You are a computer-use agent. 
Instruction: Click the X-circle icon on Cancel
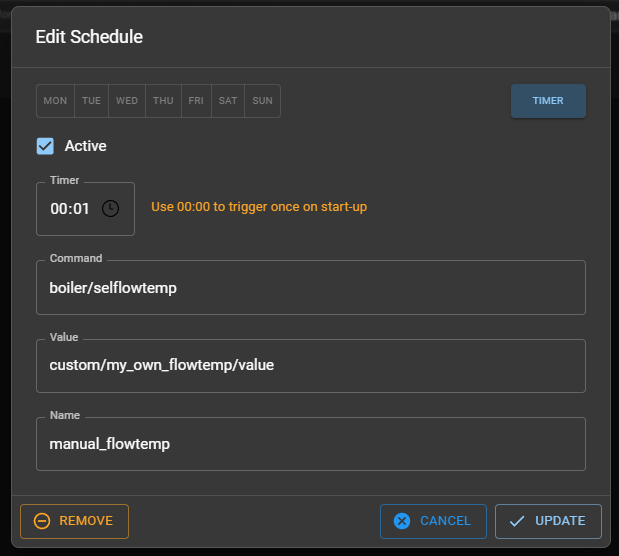coord(402,521)
